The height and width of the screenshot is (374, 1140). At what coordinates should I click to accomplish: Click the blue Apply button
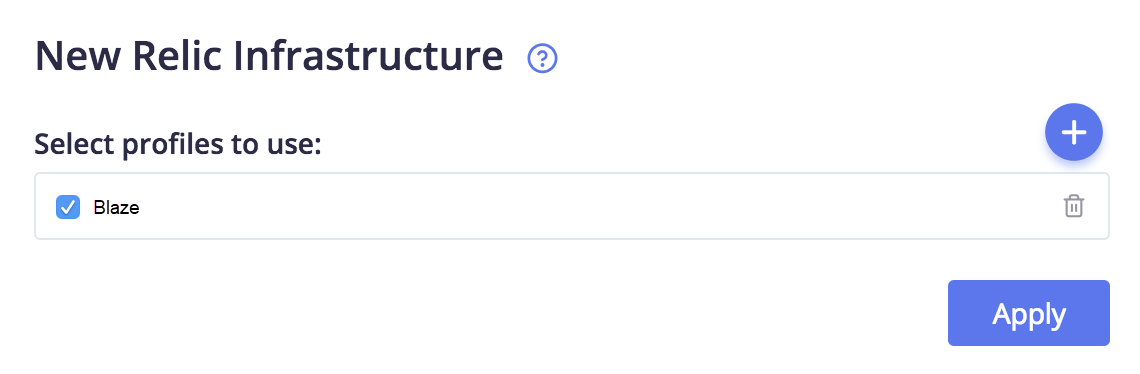pyautogui.click(x=1029, y=313)
